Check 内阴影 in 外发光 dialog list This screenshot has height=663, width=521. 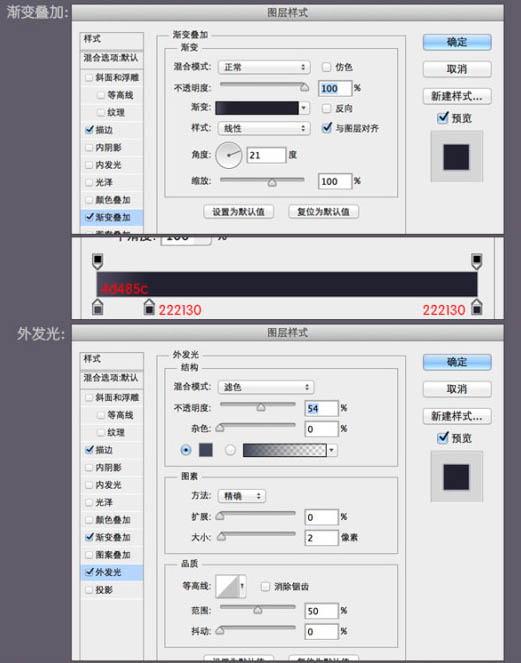(x=89, y=467)
